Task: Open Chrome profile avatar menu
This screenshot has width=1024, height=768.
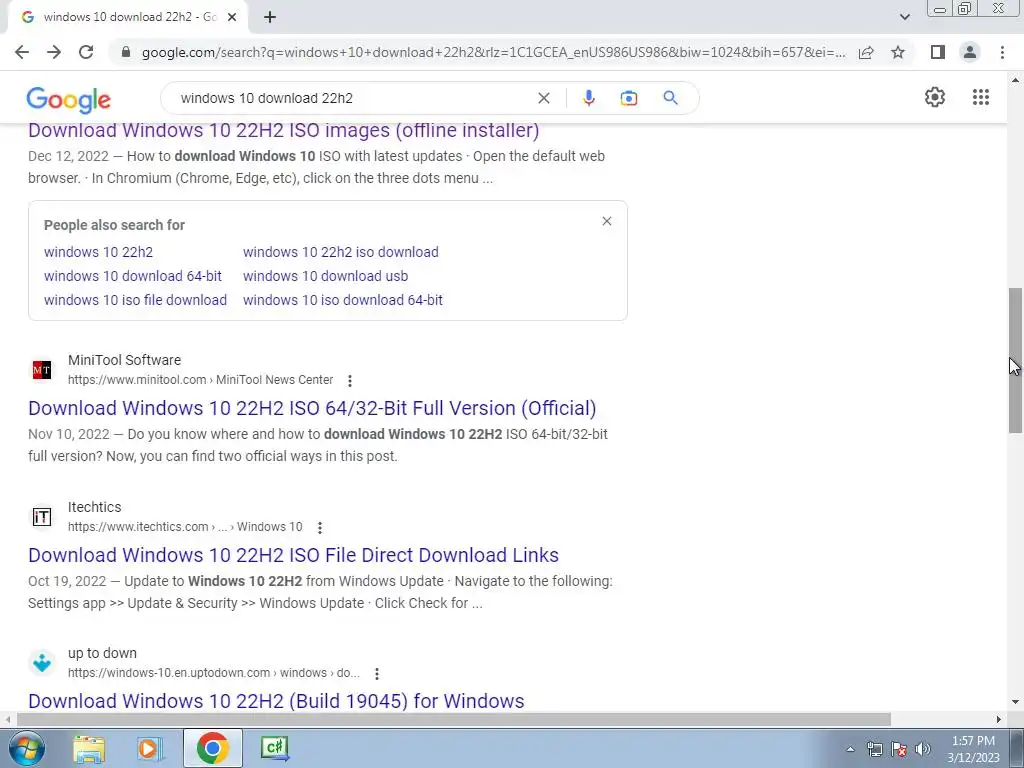Action: click(970, 52)
